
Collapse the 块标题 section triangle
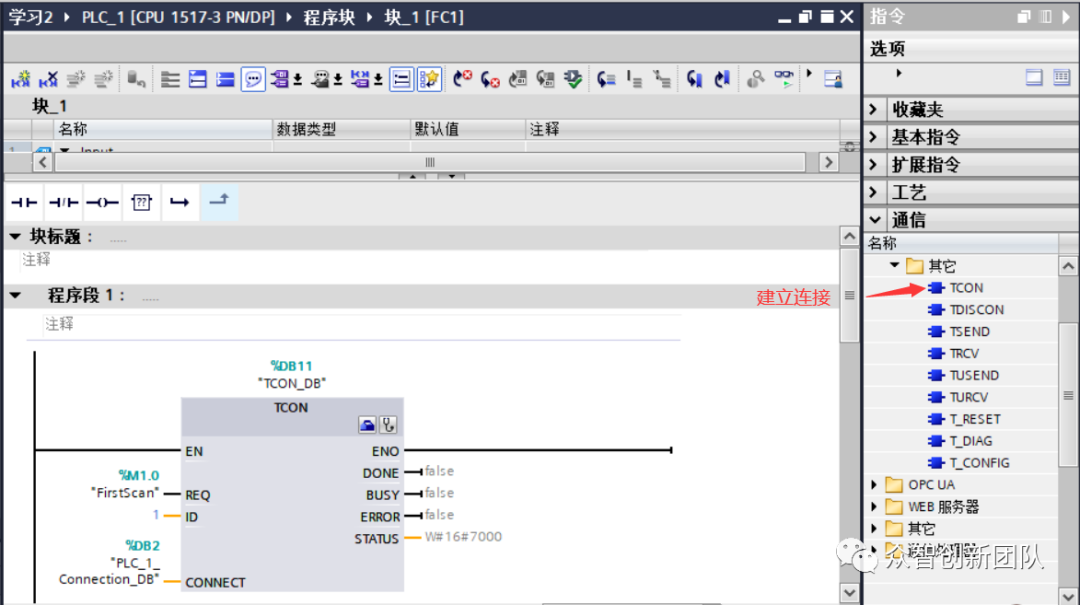tap(14, 236)
